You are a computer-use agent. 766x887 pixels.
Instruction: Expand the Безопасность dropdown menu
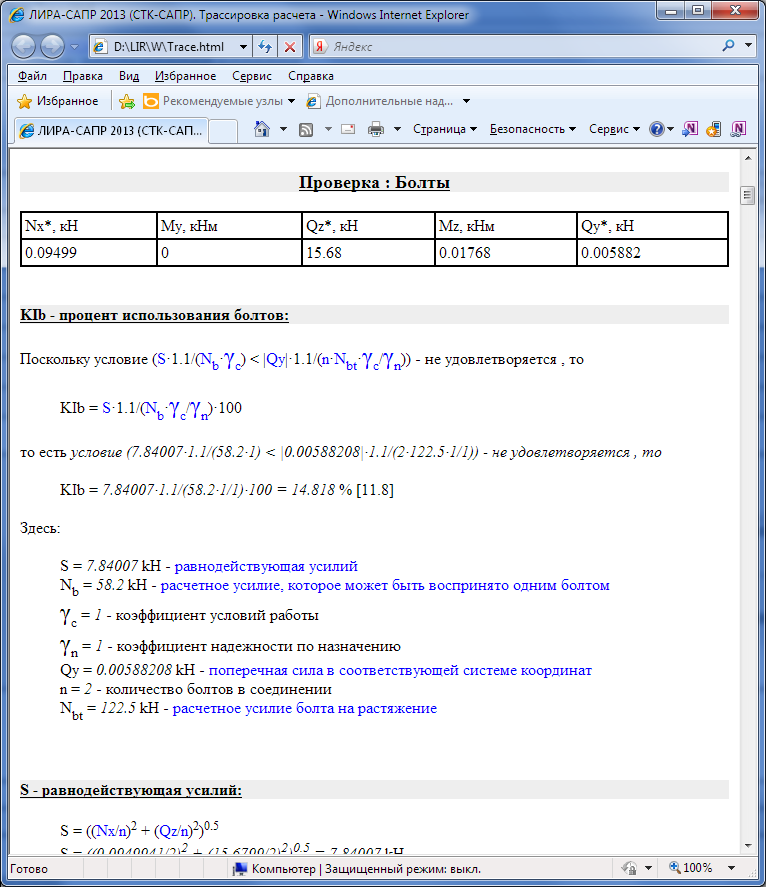click(x=532, y=129)
